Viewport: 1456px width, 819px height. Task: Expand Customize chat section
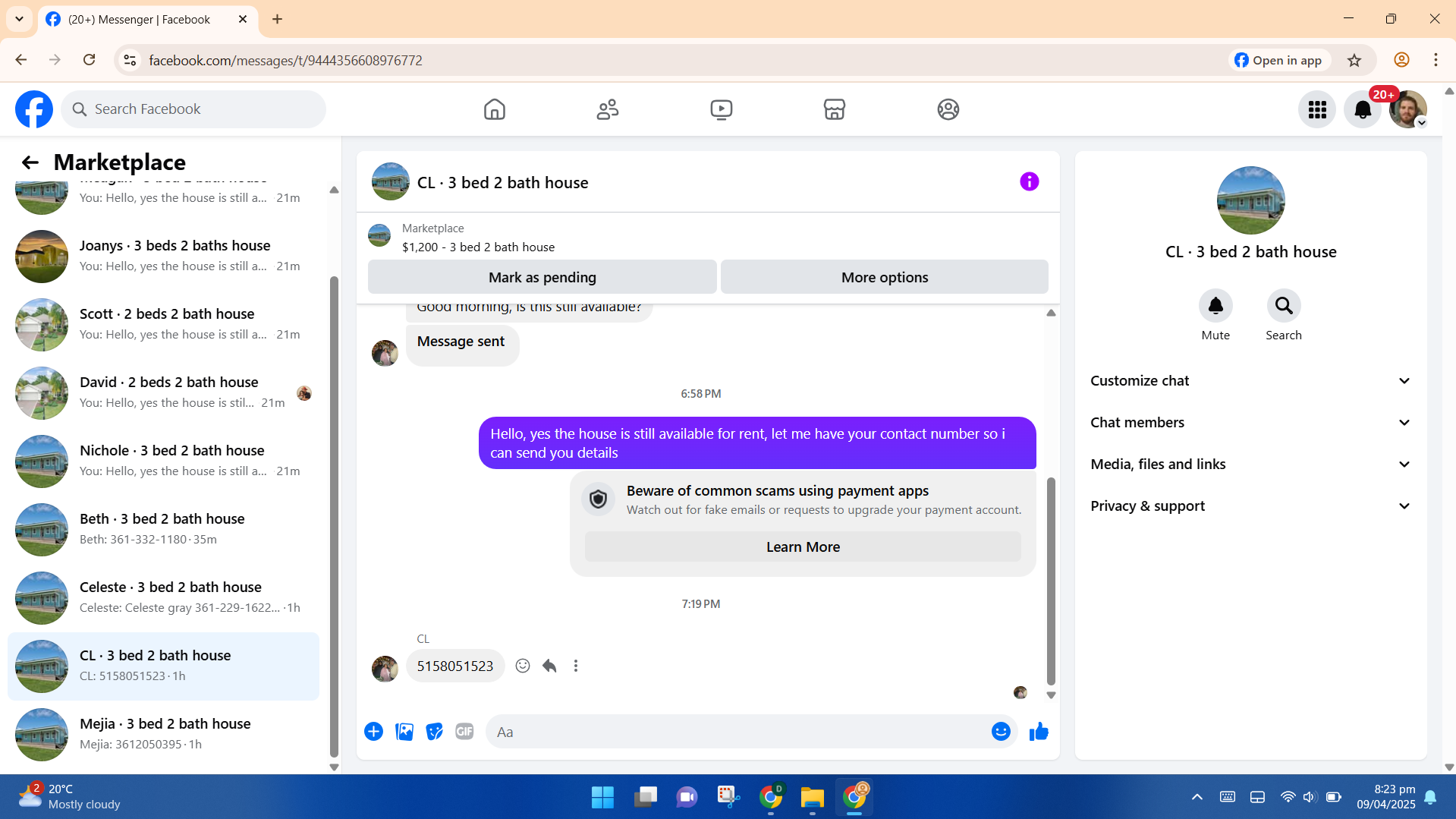(x=1250, y=381)
